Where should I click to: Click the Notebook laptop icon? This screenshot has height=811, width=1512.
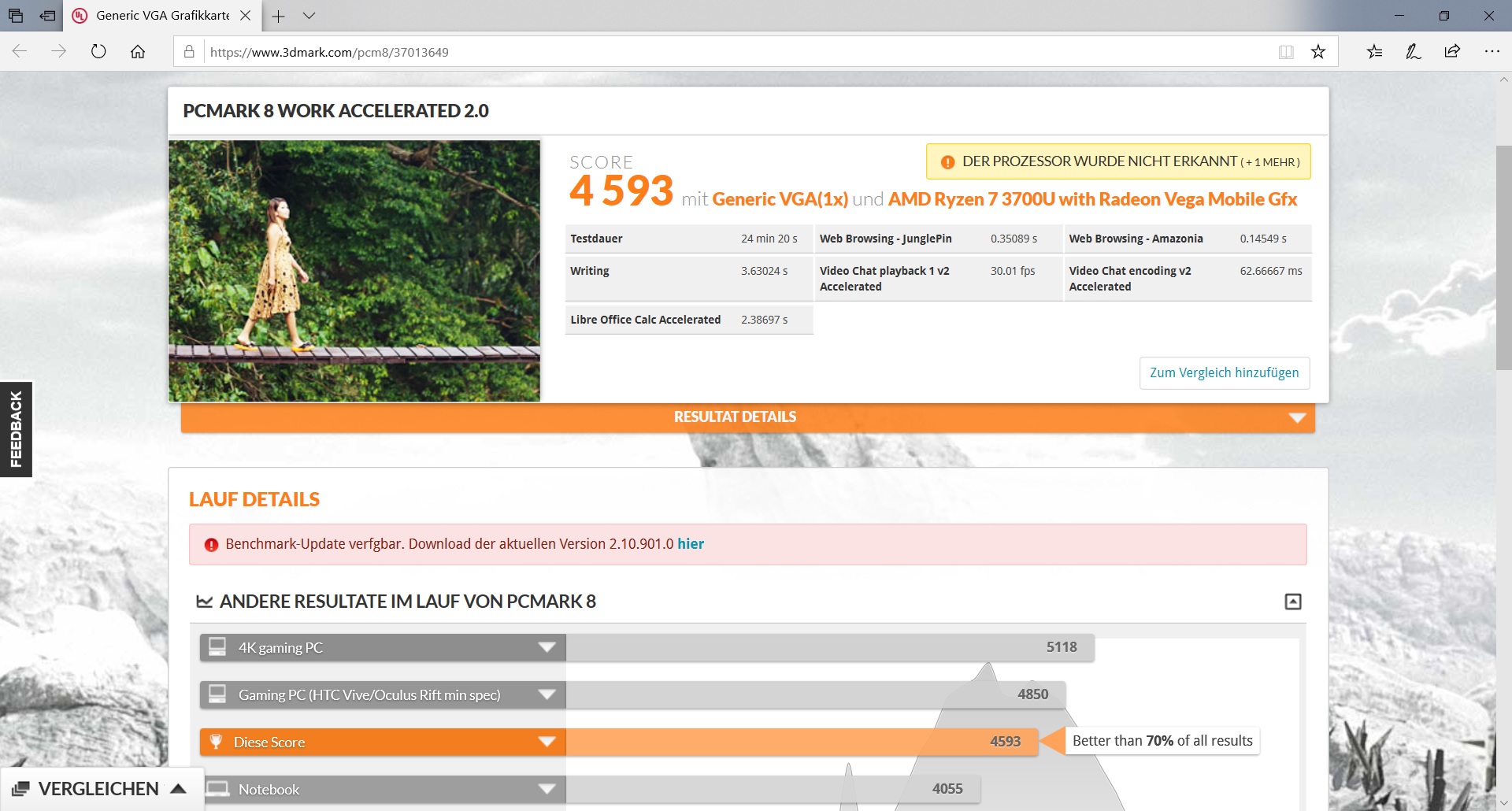click(x=217, y=789)
